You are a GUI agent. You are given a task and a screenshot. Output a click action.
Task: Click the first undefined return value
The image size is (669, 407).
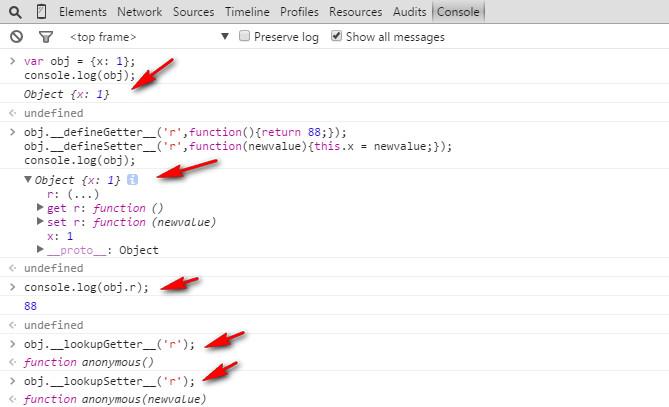pyautogui.click(x=53, y=113)
